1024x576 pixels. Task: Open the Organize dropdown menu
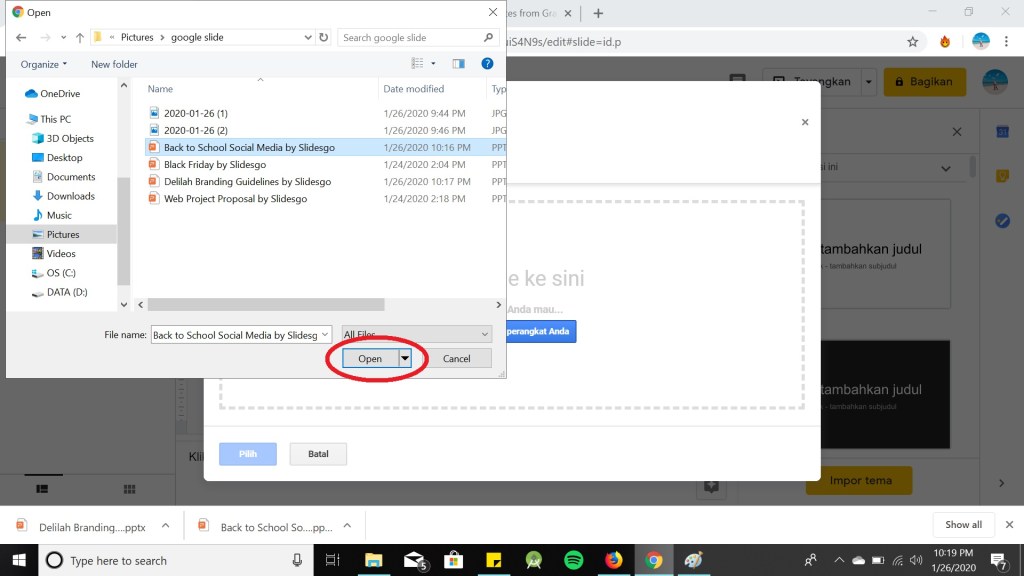(44, 64)
